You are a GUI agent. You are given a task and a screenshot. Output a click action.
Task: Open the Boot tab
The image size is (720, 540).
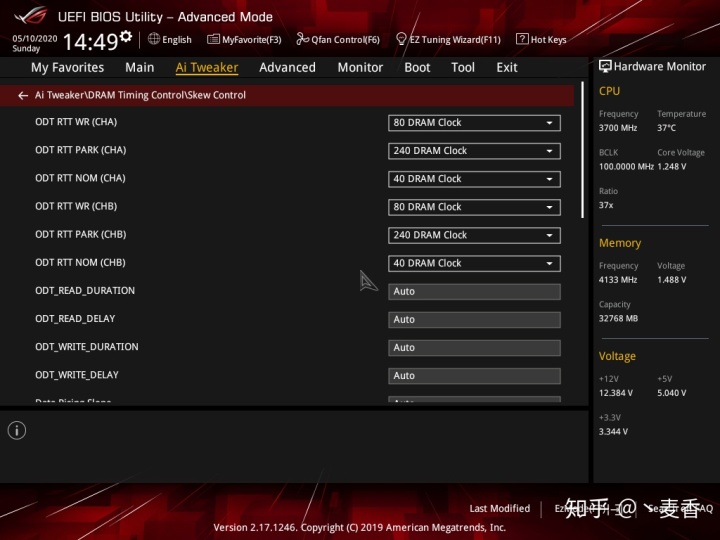[x=417, y=68]
